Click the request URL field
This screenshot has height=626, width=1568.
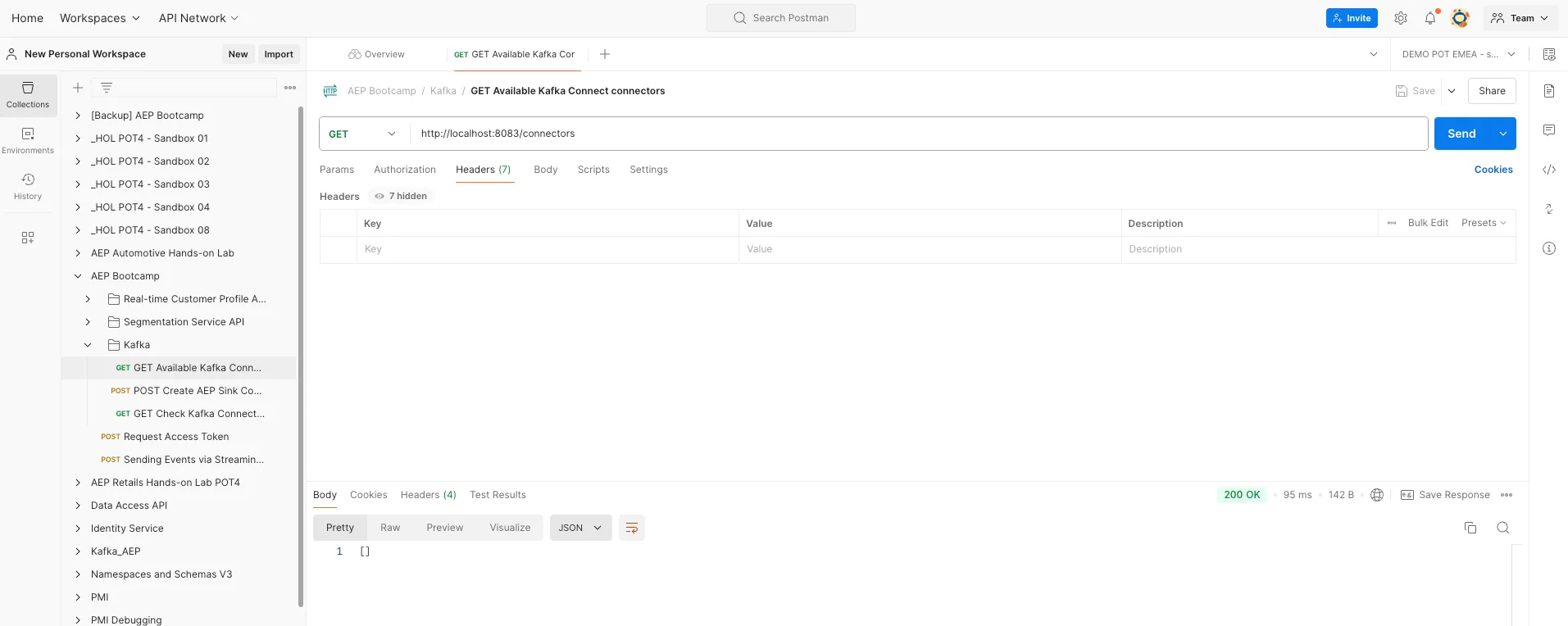tap(918, 134)
